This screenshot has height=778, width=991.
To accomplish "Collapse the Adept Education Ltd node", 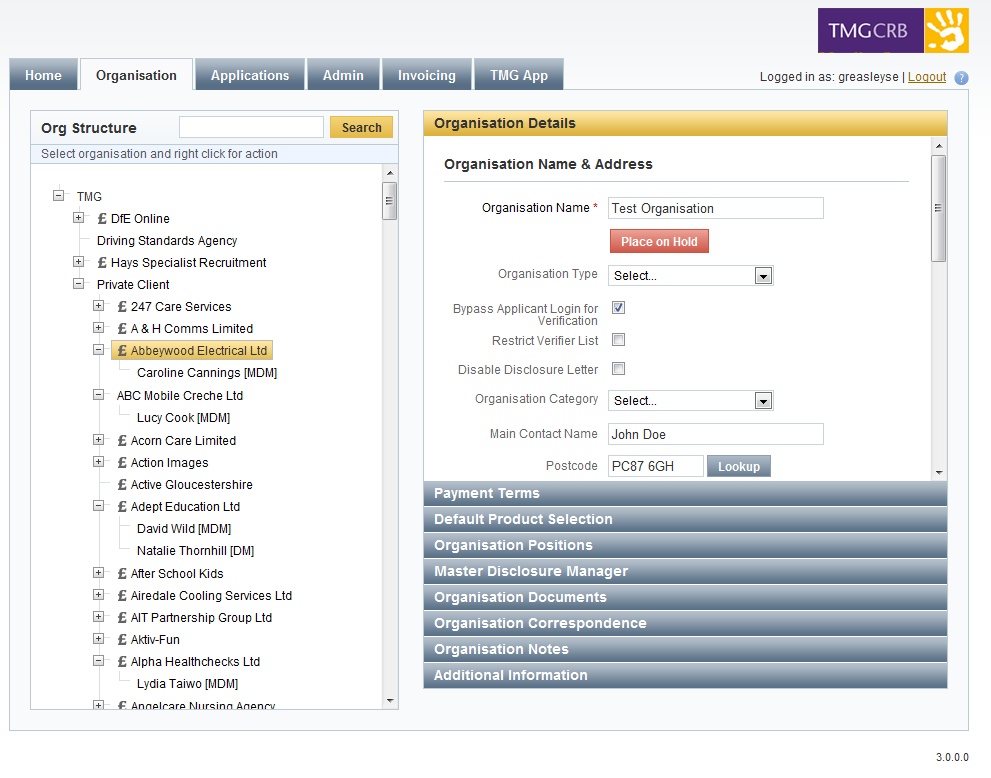I will pyautogui.click(x=99, y=506).
